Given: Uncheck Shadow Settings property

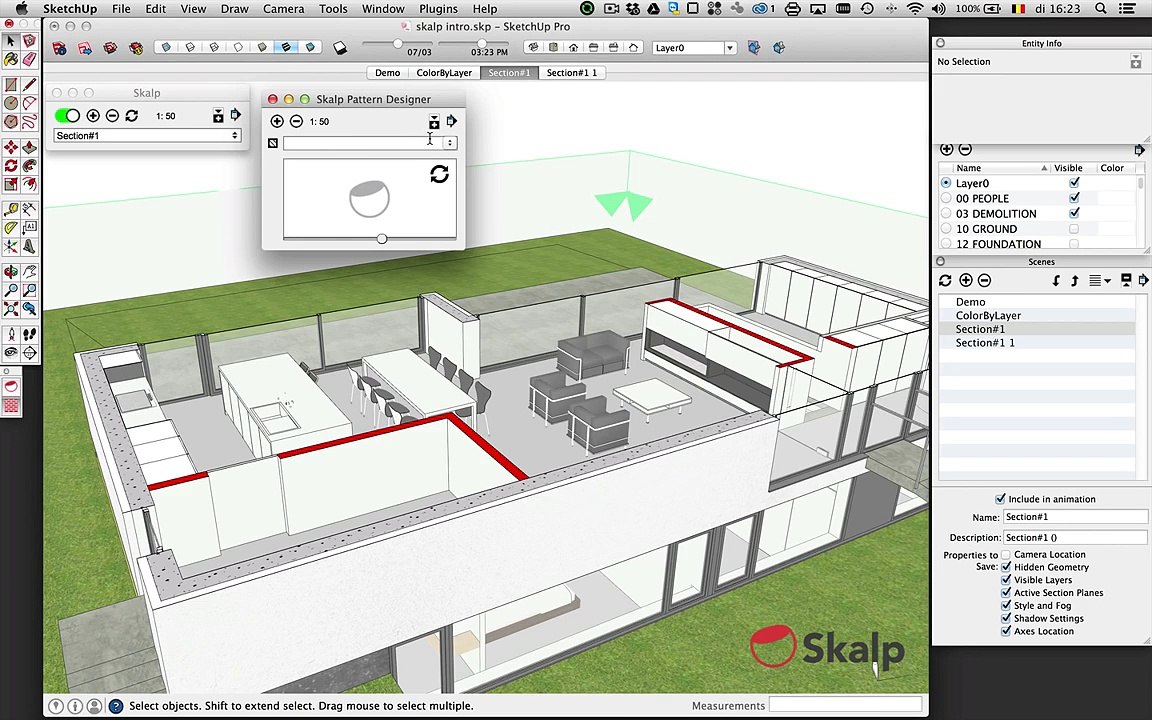Looking at the screenshot, I should coord(1006,618).
